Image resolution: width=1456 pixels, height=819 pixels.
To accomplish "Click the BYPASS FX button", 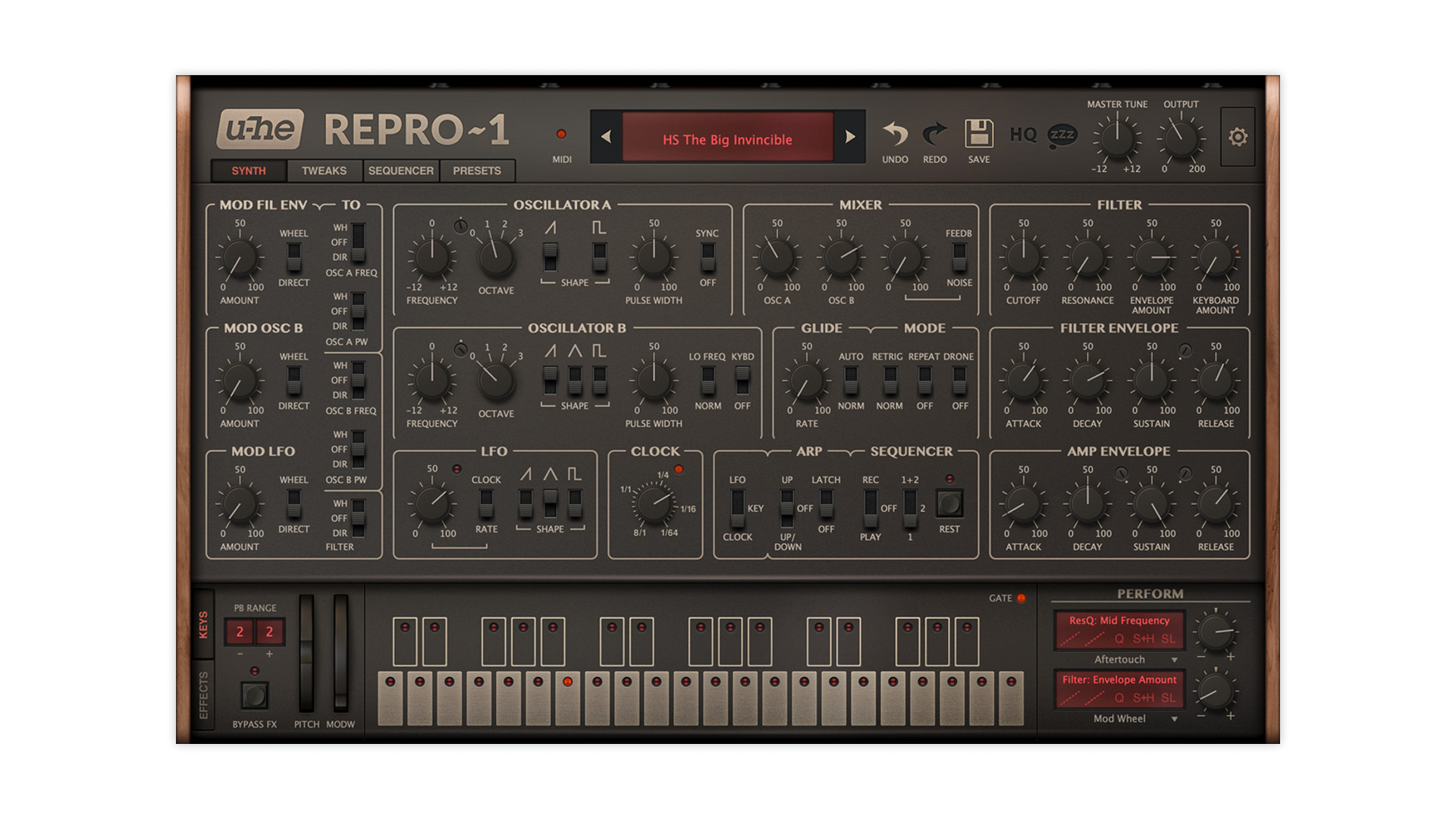I will pyautogui.click(x=254, y=695).
